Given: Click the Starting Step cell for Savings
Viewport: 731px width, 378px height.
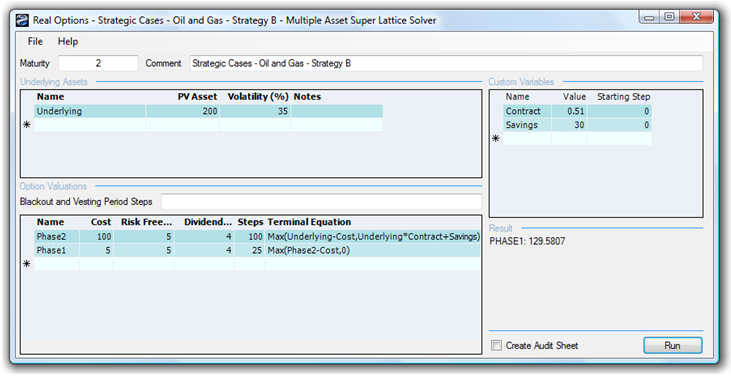Looking at the screenshot, I should [x=620, y=125].
